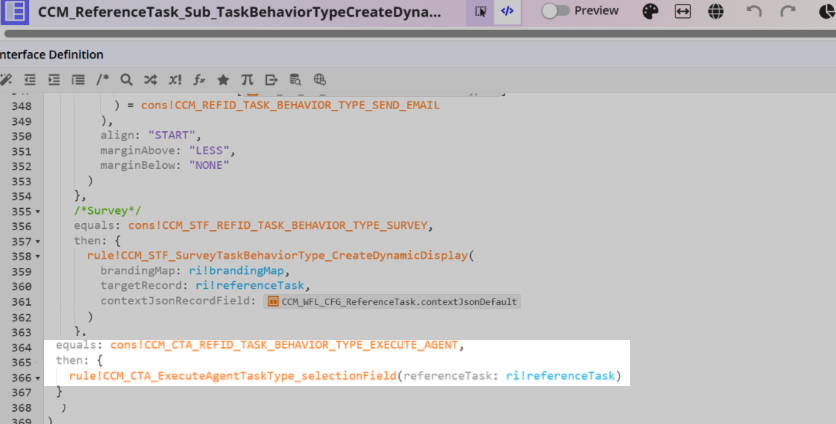Viewport: 836px width, 424px height.
Task: Toggle comment with the /* icon
Action: (102, 80)
